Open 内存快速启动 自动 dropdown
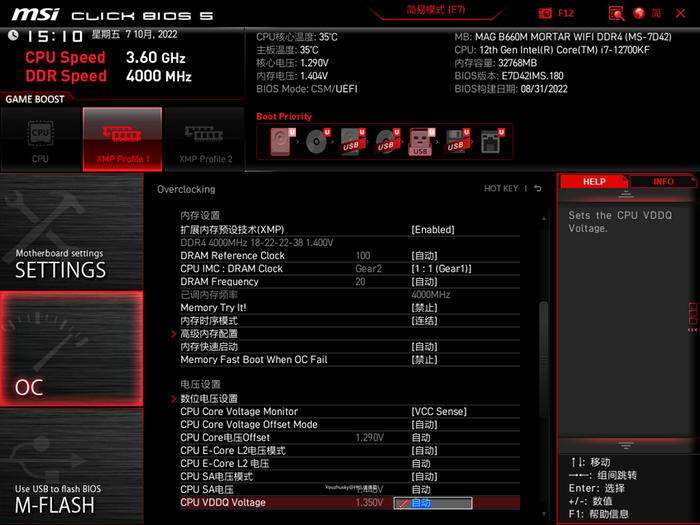Viewport: 700px width, 525px height. pos(424,346)
